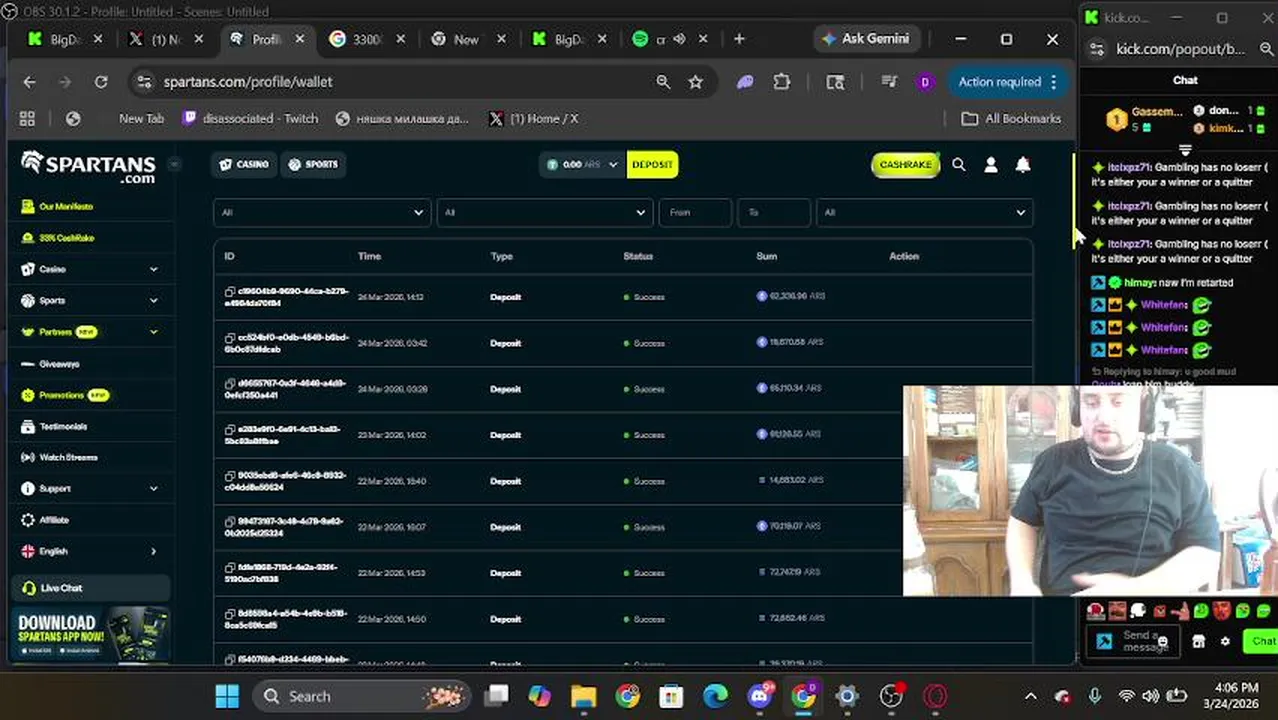This screenshot has height=720, width=1278.
Task: Click the purple extension icon in toolbar
Action: point(745,82)
